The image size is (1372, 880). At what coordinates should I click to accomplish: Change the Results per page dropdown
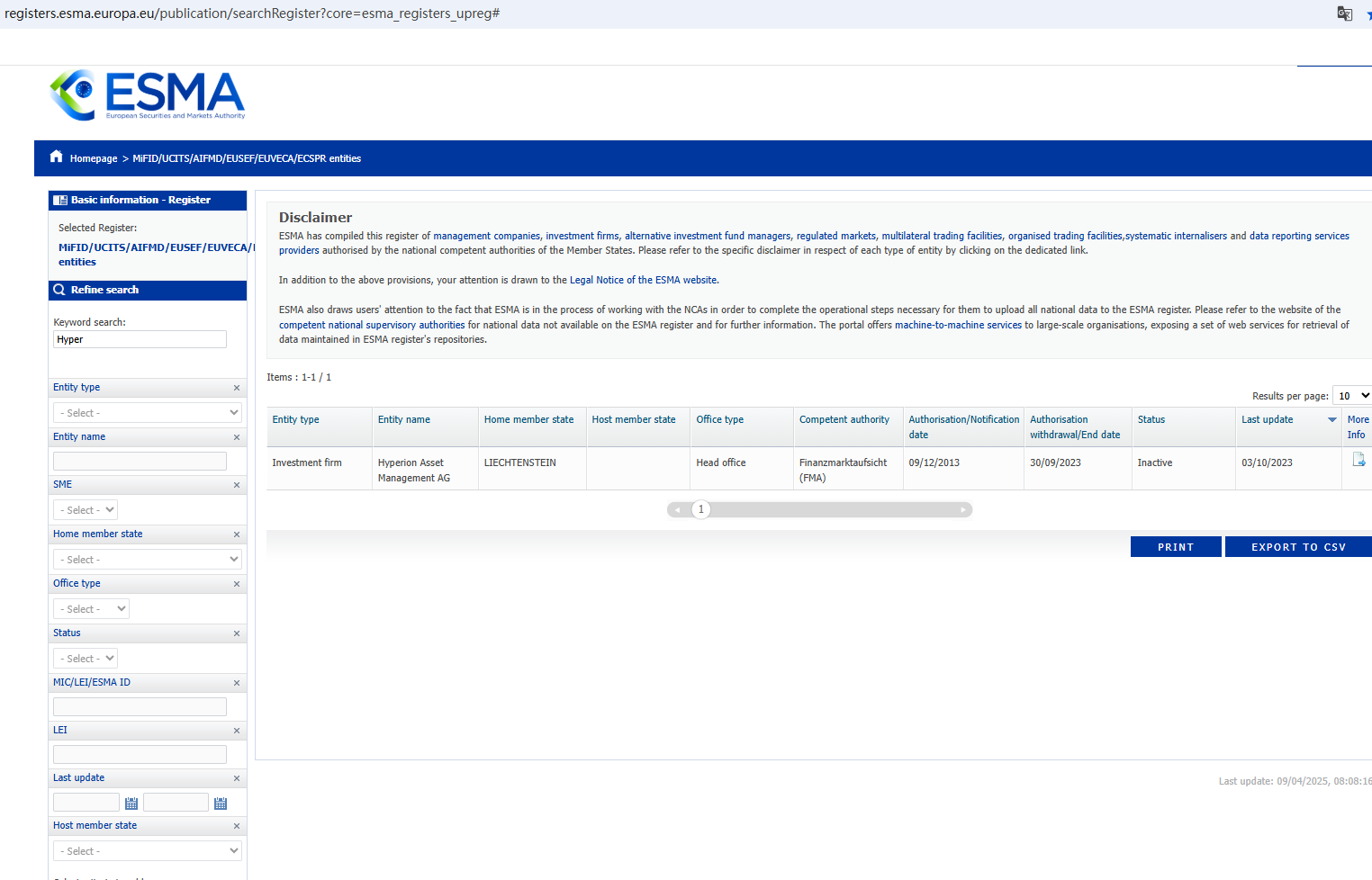point(1352,396)
